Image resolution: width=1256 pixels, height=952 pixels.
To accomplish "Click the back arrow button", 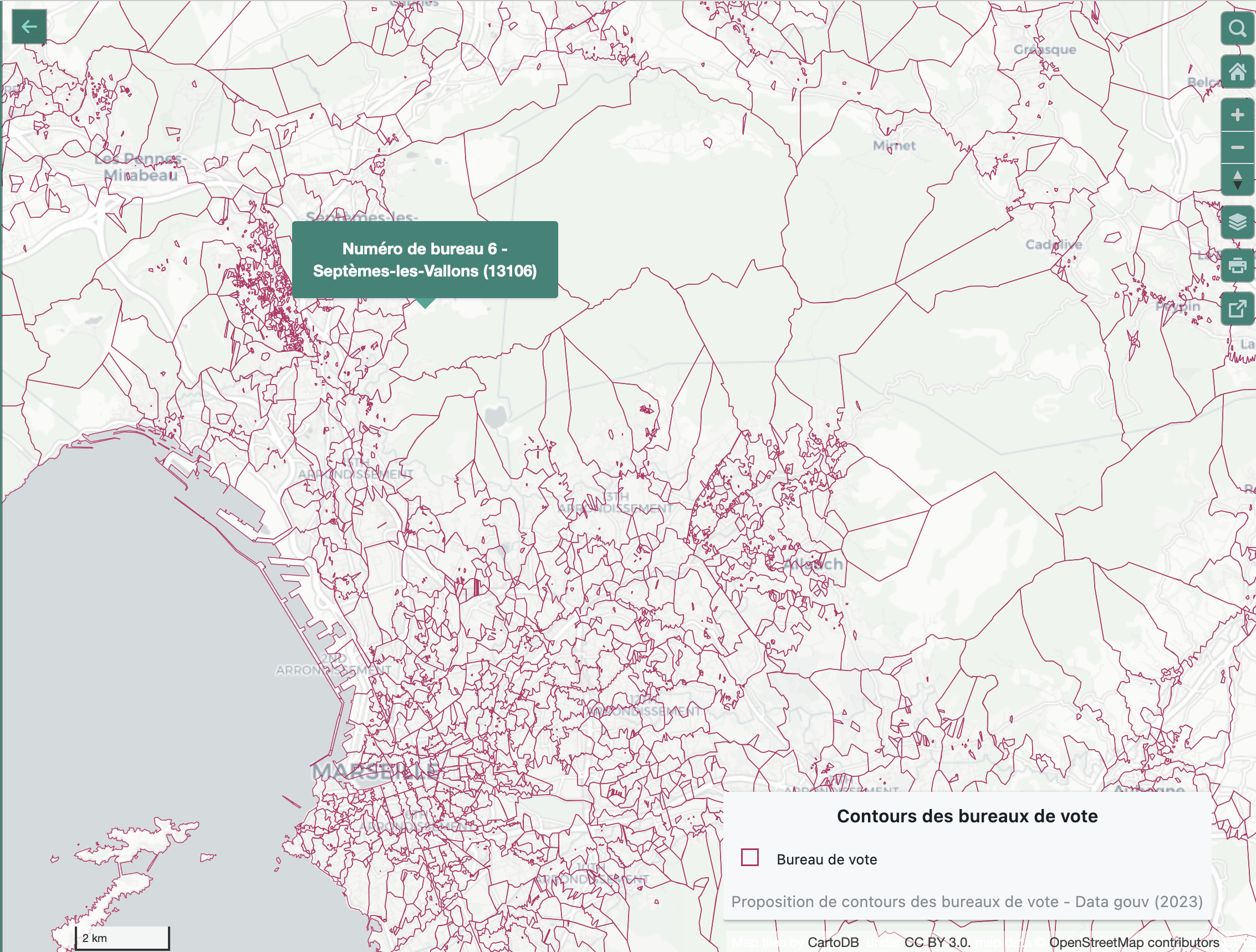I will 29,27.
